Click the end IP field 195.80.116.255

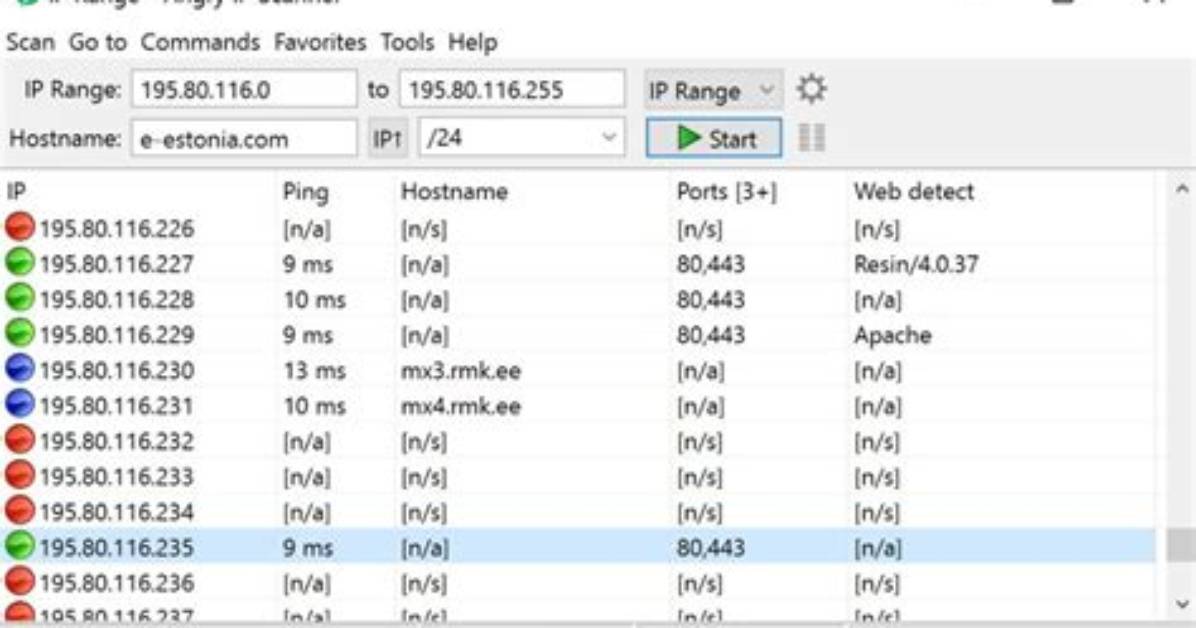coord(512,90)
